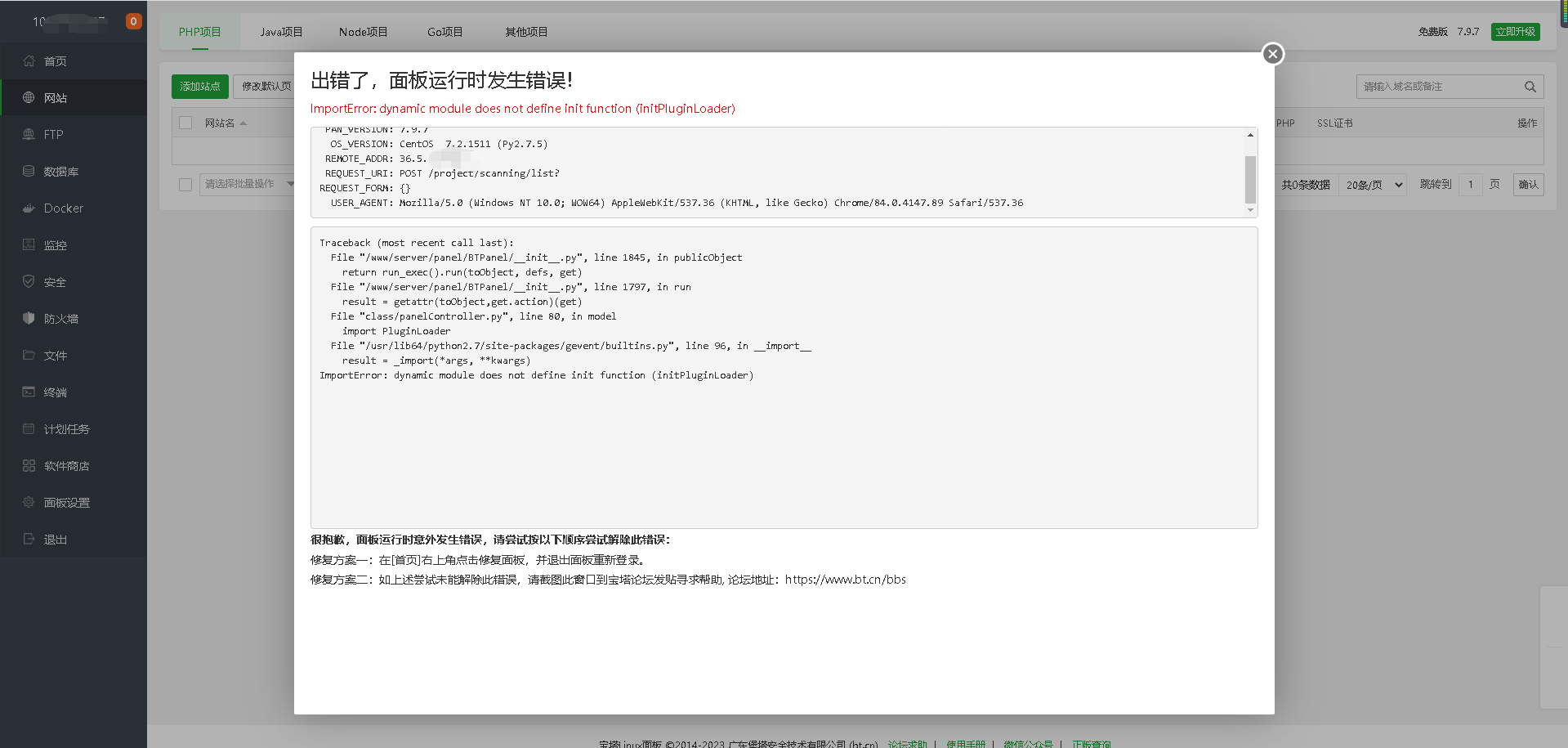This screenshot has height=748, width=1568.
Task: Click the 免费版 7.9.7 version label
Action: (1449, 32)
